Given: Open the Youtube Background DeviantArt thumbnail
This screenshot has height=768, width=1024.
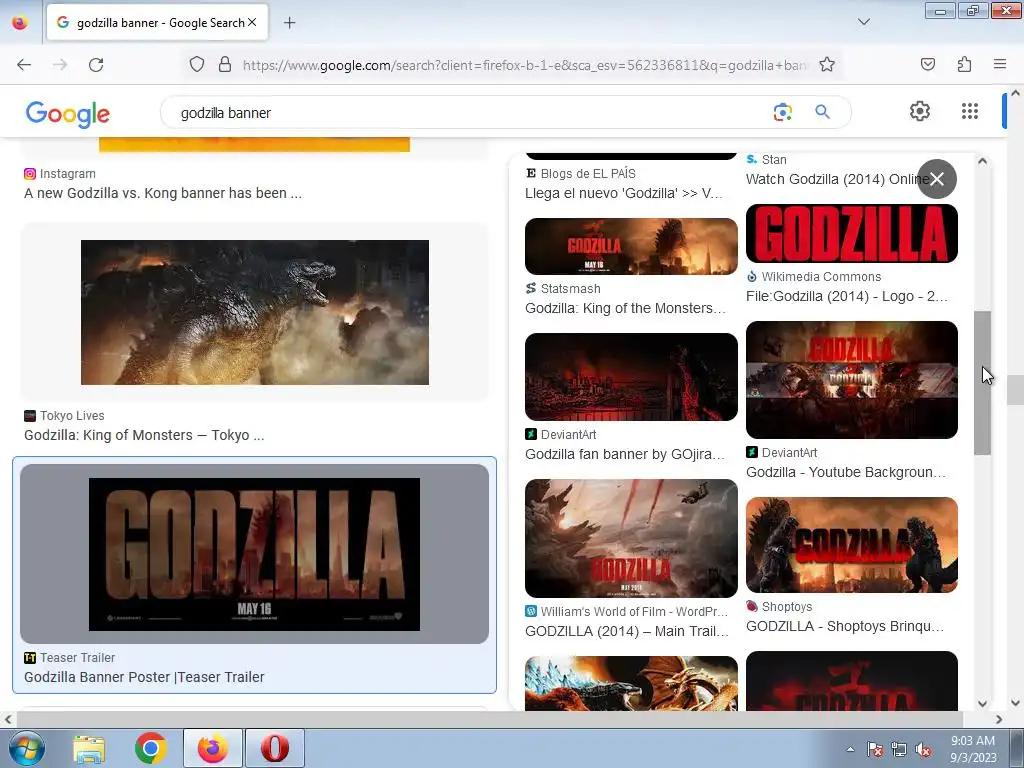Looking at the screenshot, I should [852, 379].
